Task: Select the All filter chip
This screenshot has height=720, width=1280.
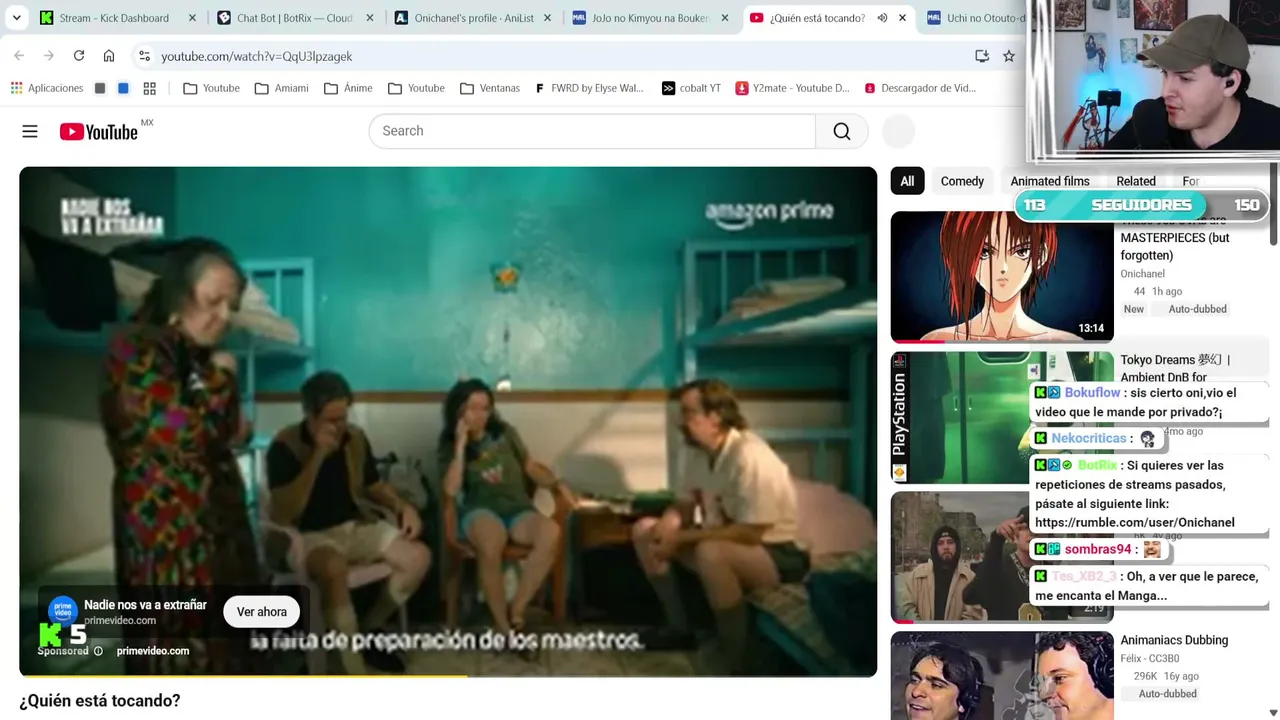Action: pos(907,181)
